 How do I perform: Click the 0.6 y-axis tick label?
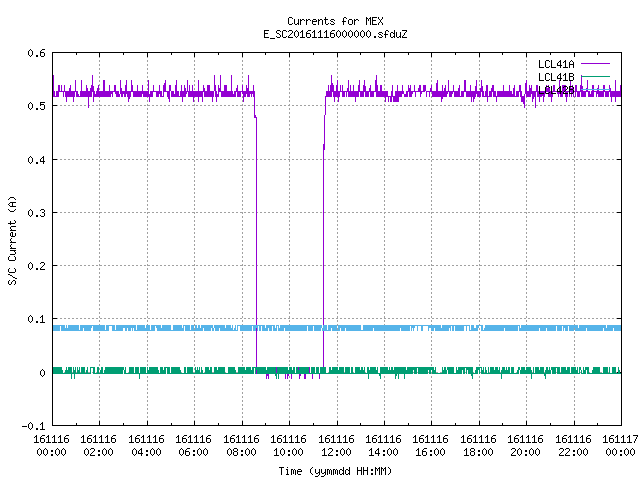point(36,53)
